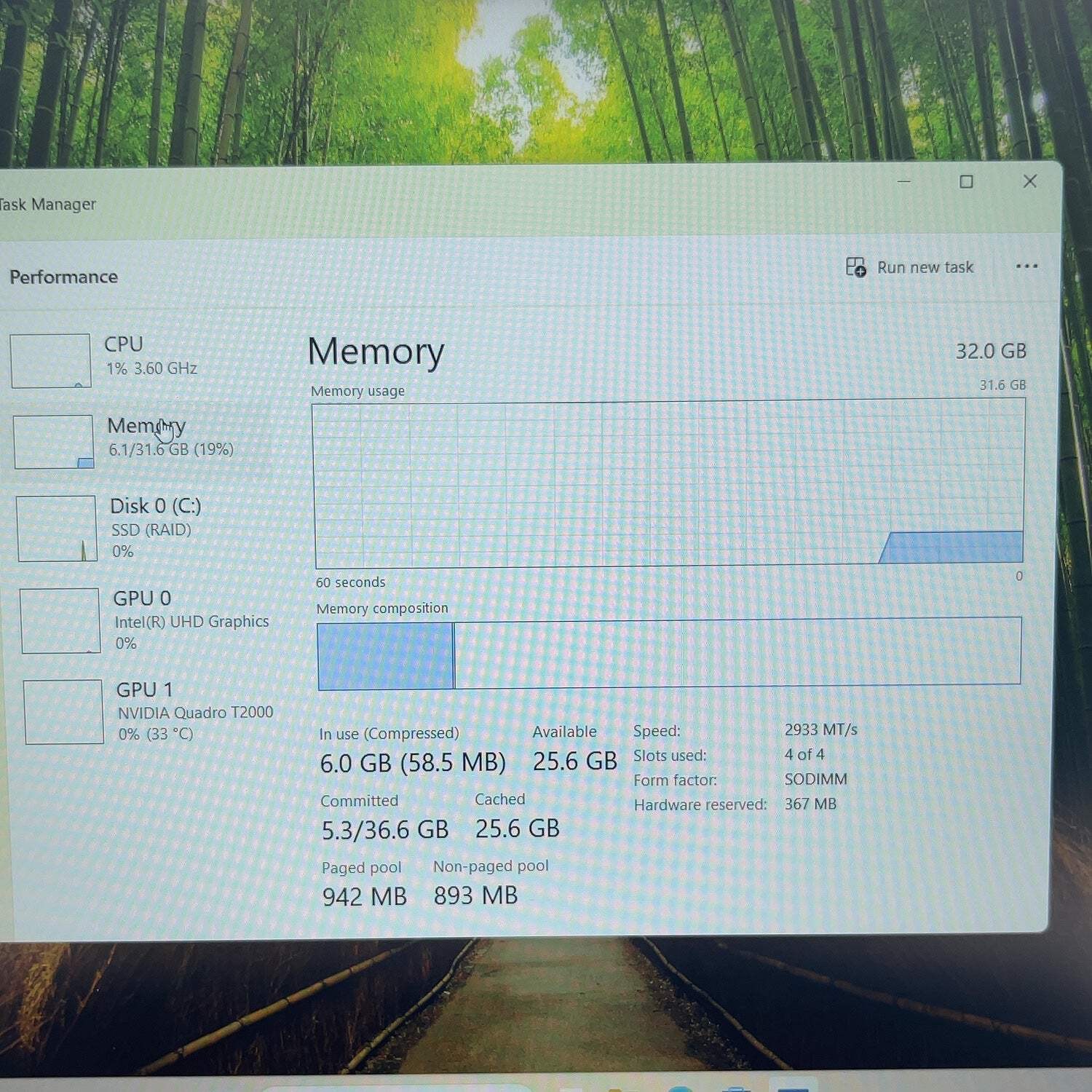Viewport: 1092px width, 1092px height.
Task: Click the Non-paged pool value 893 MB
Action: [x=475, y=895]
